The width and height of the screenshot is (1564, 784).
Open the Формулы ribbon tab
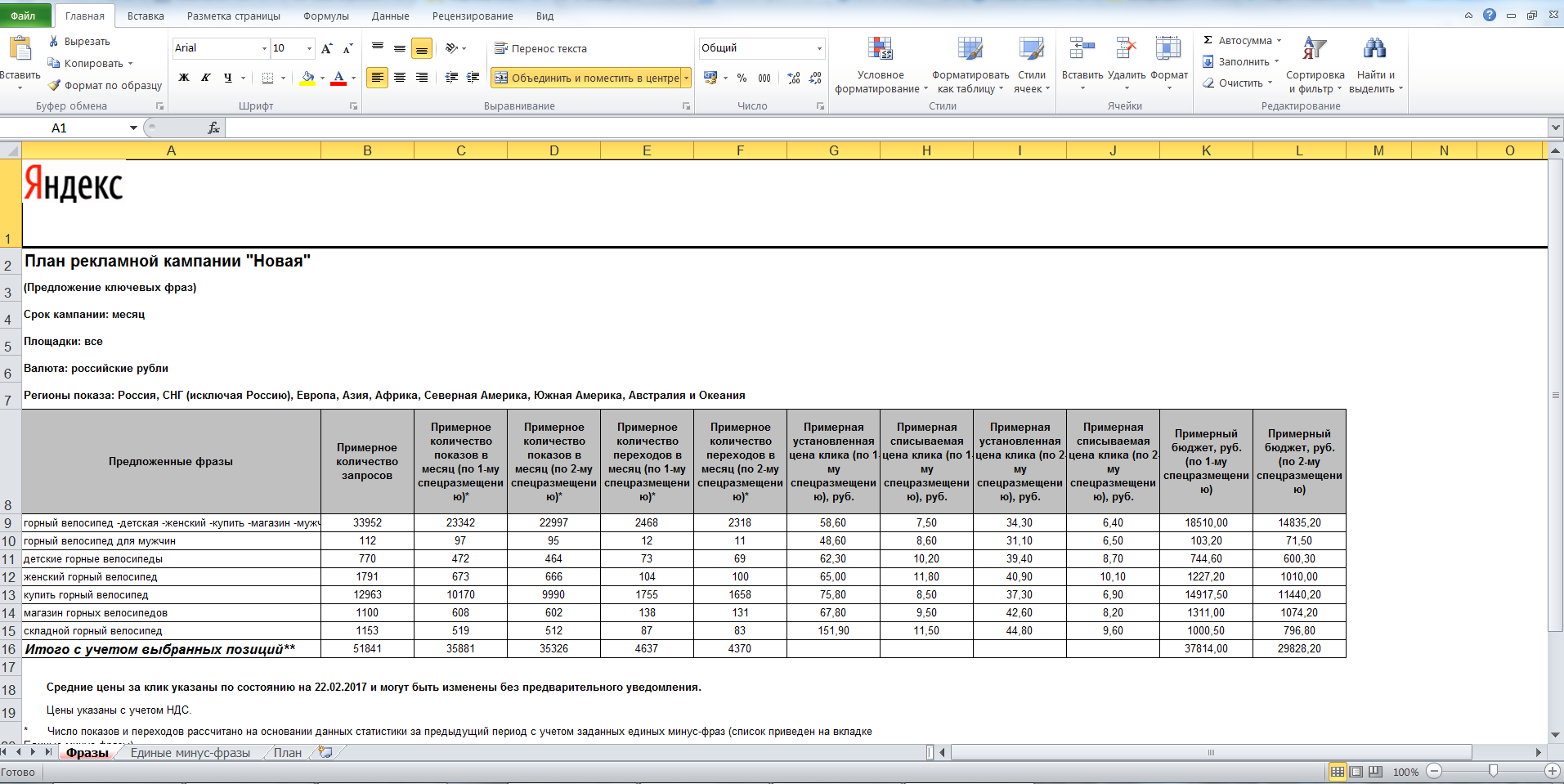pyautogui.click(x=325, y=16)
